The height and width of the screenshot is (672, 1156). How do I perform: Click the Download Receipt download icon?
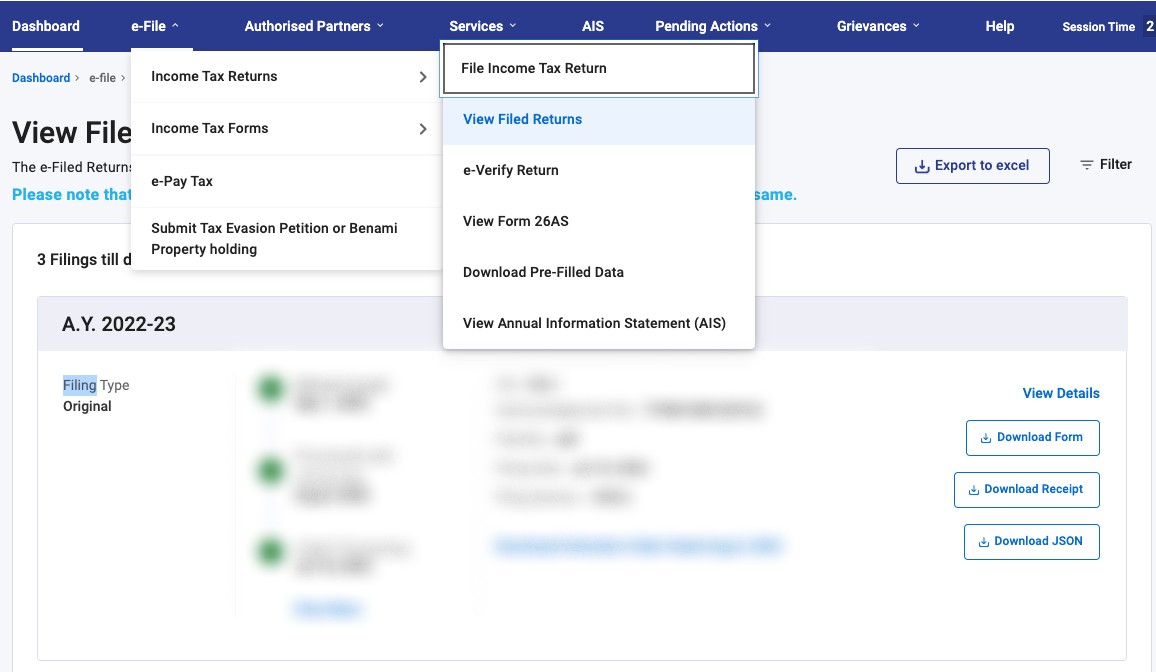972,489
